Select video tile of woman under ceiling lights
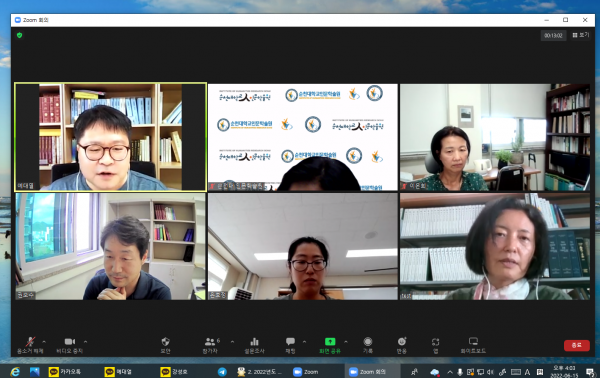Image resolution: width=600 pixels, height=378 pixels. pos(303,246)
